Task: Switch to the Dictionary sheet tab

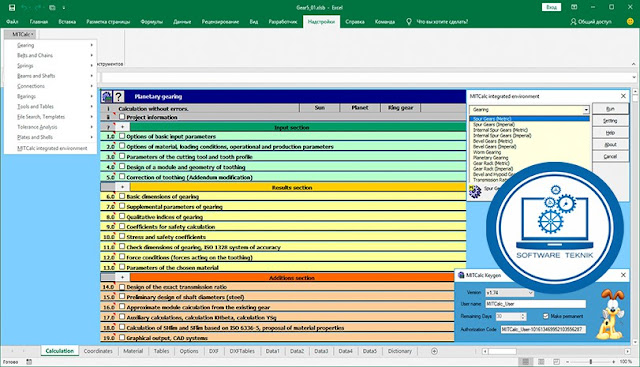Action: click(x=400, y=351)
